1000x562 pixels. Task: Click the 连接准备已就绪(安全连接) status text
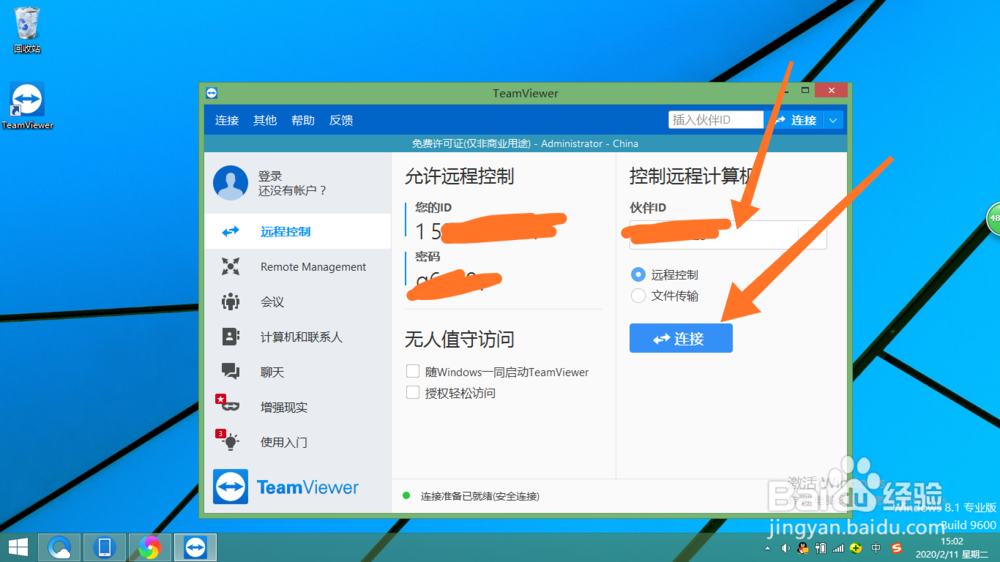[480, 496]
